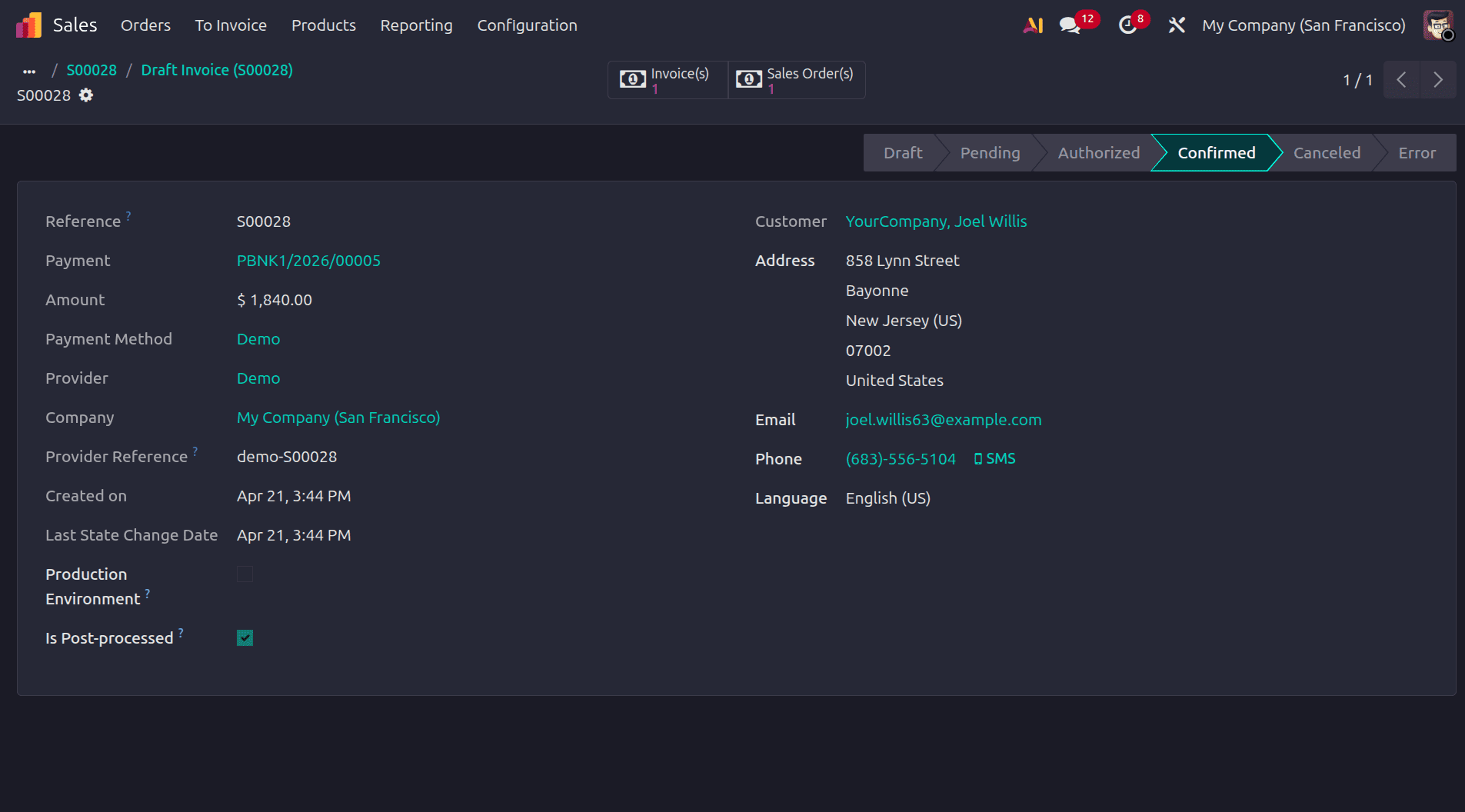Viewport: 1465px width, 812px height.
Task: Show help tooltip for Is Post-processed
Action: (181, 632)
